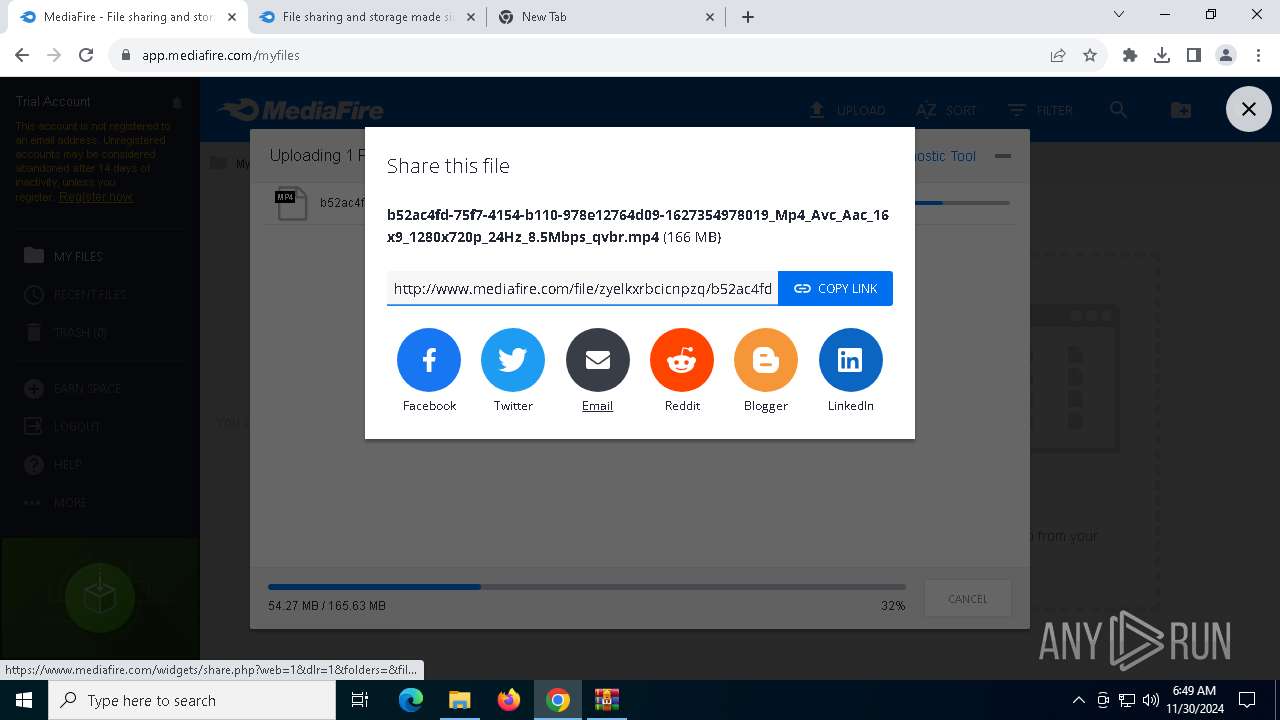Click the MP4 file icon

290,203
